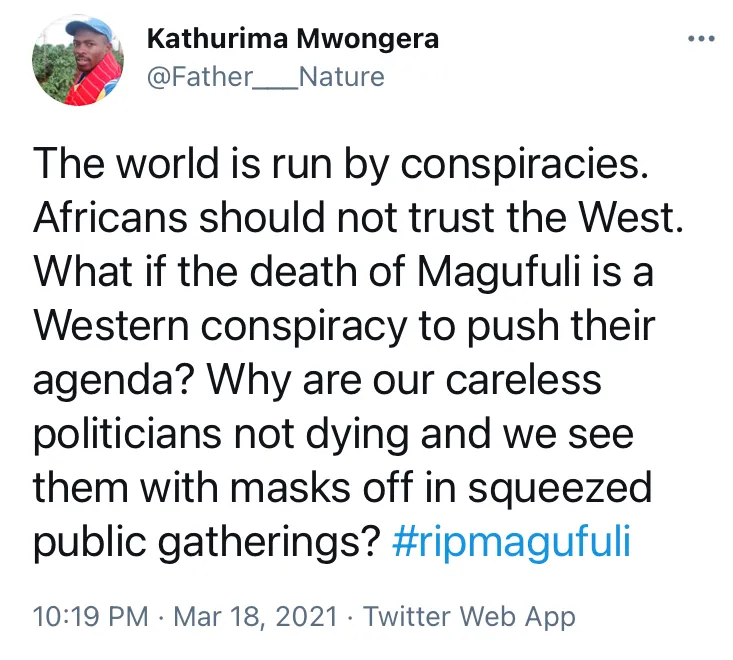Click the @Father___Nature handle
Viewport: 733px width, 660px height.
[x=265, y=76]
